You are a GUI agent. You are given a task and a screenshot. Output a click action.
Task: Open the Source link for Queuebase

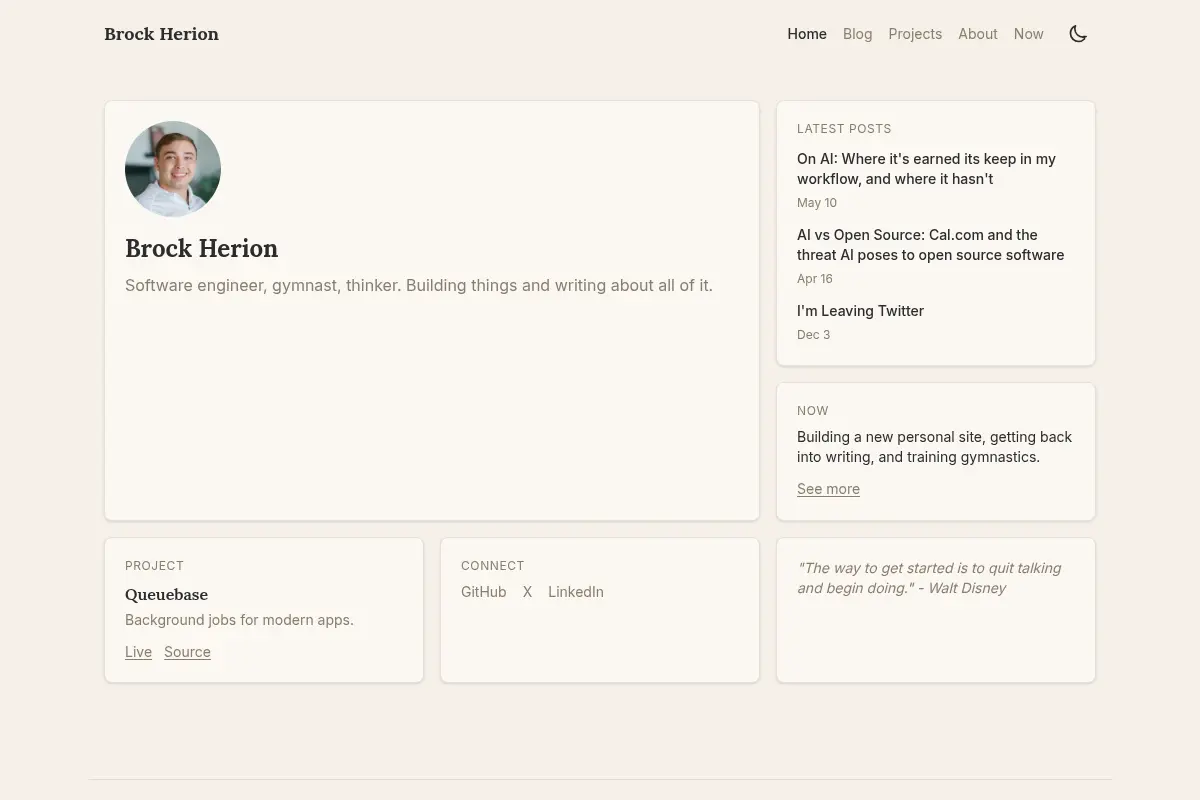click(187, 652)
